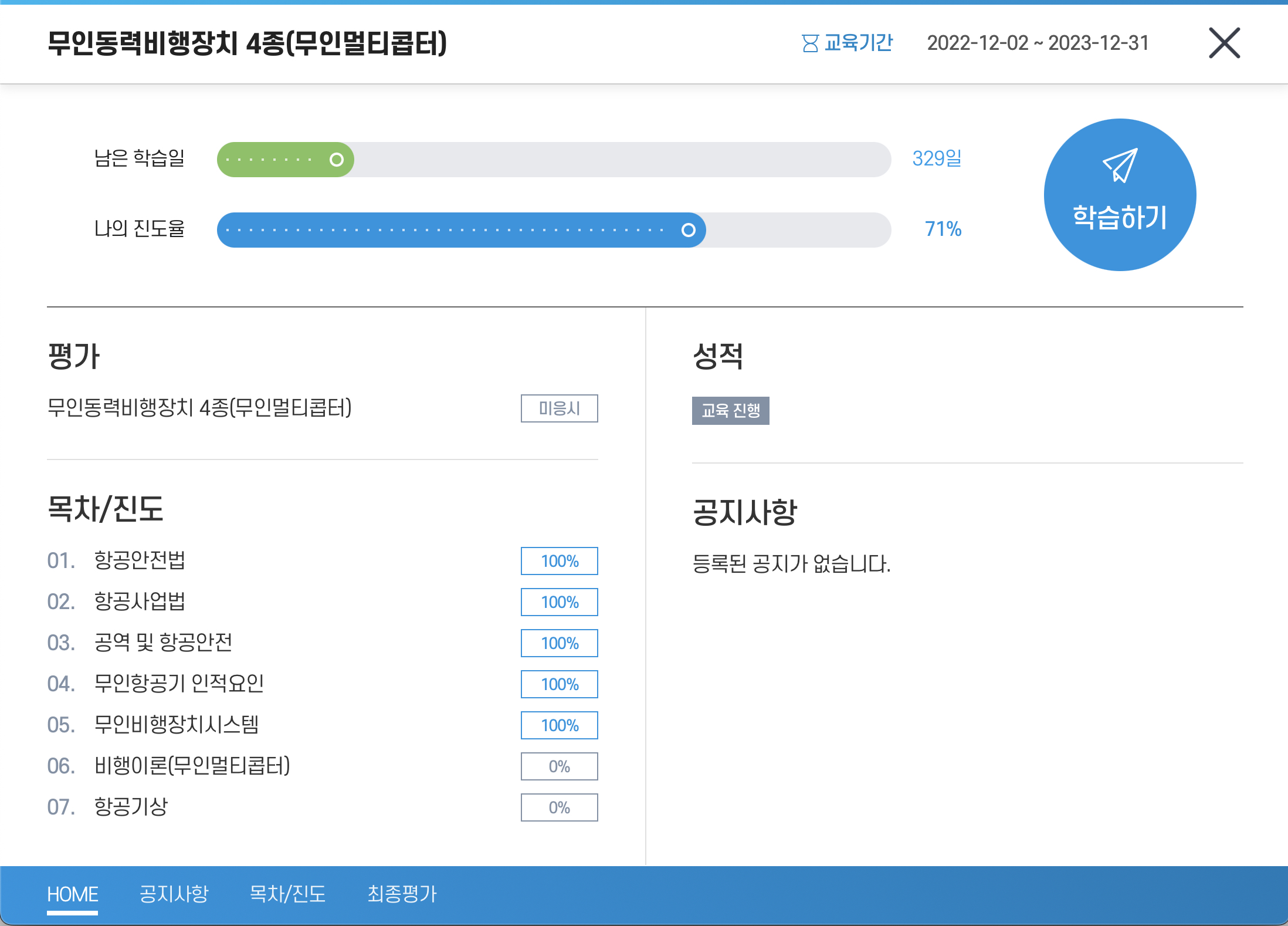The width and height of the screenshot is (1288, 926).
Task: Switch to the 공지사항 tab
Action: coord(173,893)
